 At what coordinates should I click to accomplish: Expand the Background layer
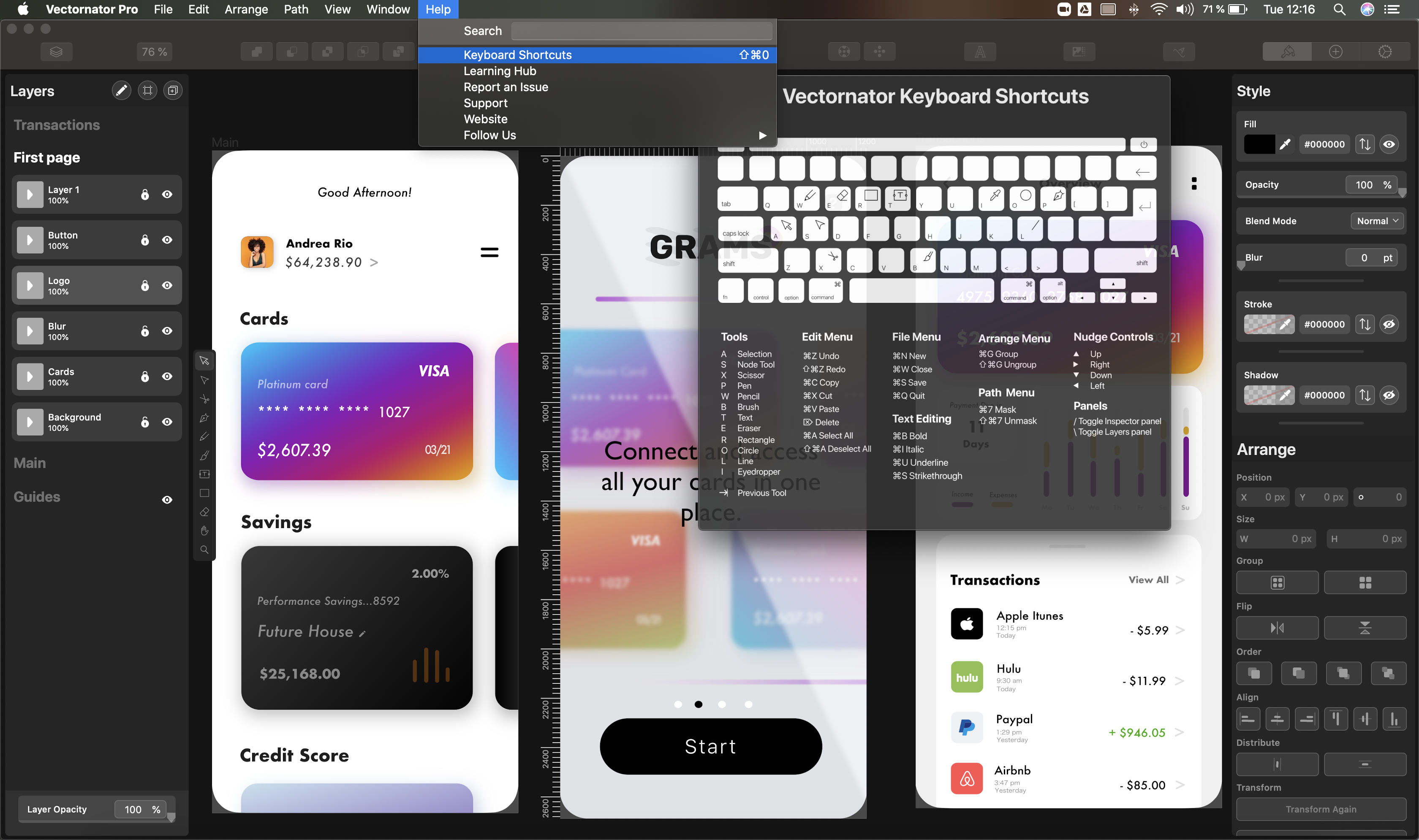coord(30,422)
